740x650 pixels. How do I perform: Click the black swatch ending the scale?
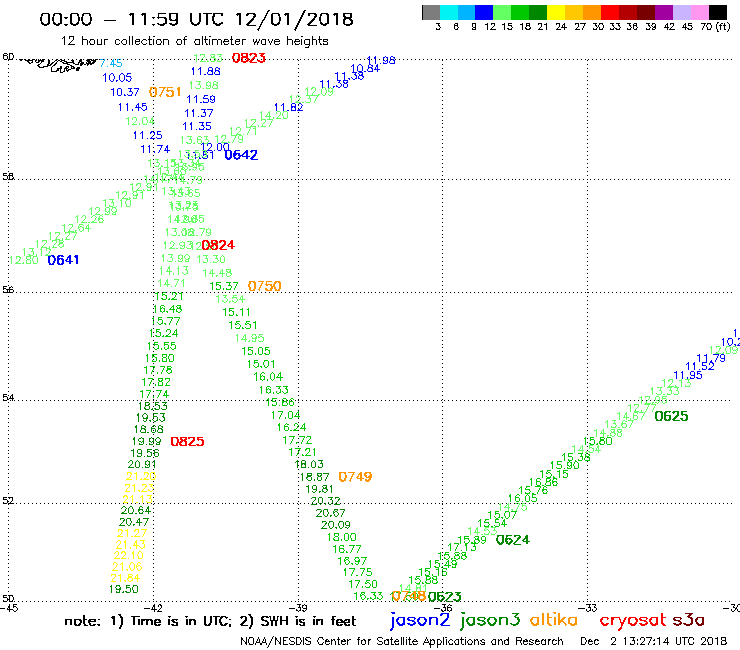point(717,12)
